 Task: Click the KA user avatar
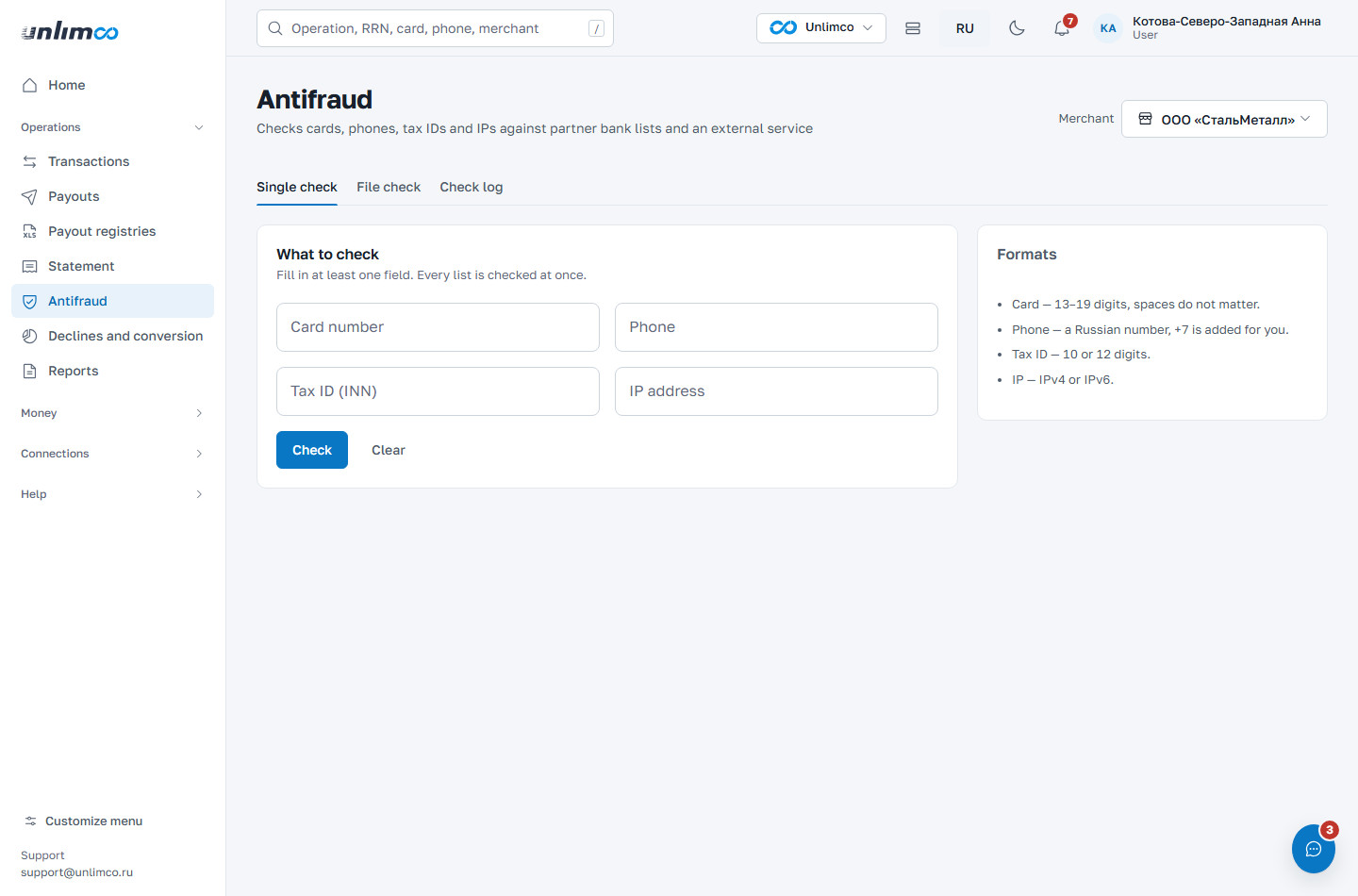click(x=1108, y=28)
